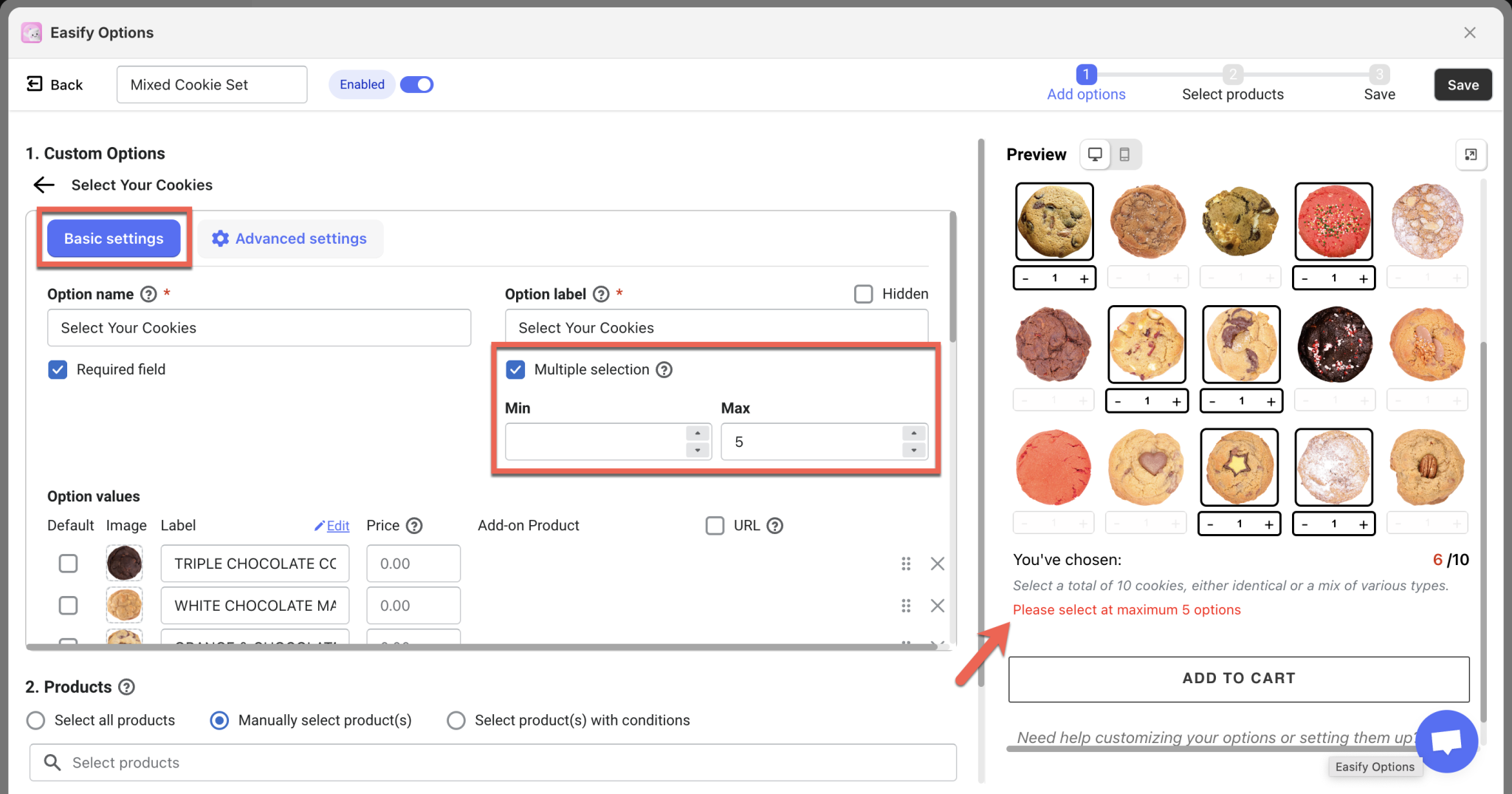The height and width of the screenshot is (794, 1512).
Task: Click ADD TO CART in the preview
Action: click(1238, 678)
